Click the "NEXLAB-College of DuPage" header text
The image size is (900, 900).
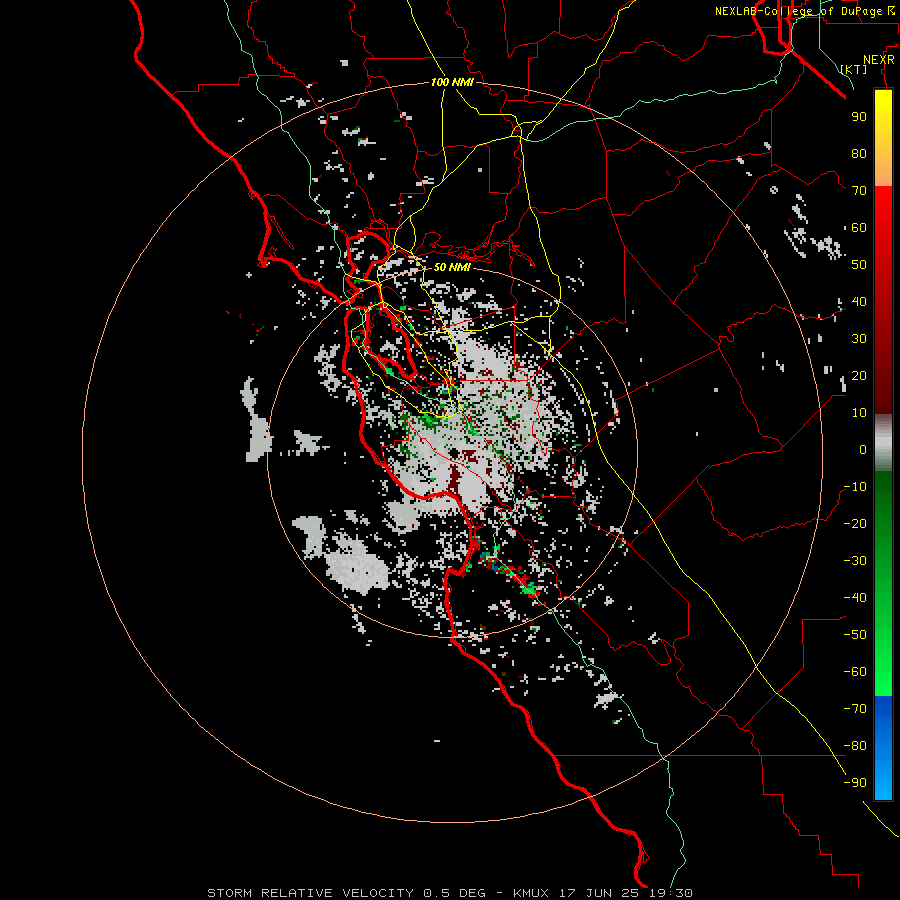tap(798, 11)
